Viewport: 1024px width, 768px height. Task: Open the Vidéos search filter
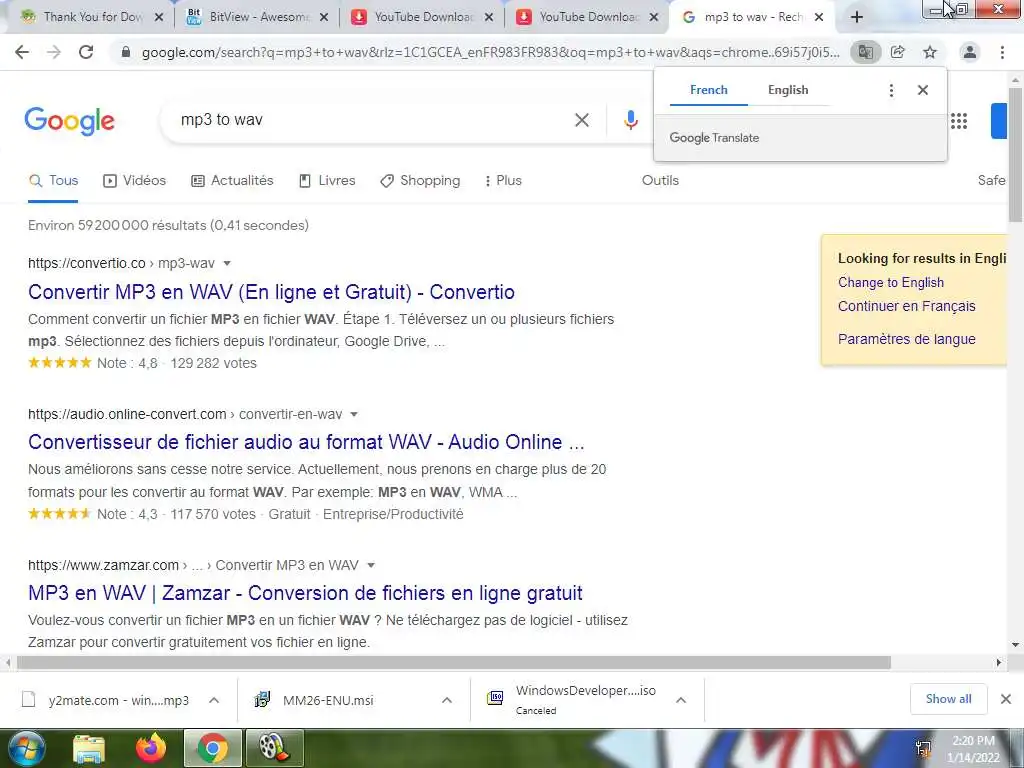(x=135, y=181)
